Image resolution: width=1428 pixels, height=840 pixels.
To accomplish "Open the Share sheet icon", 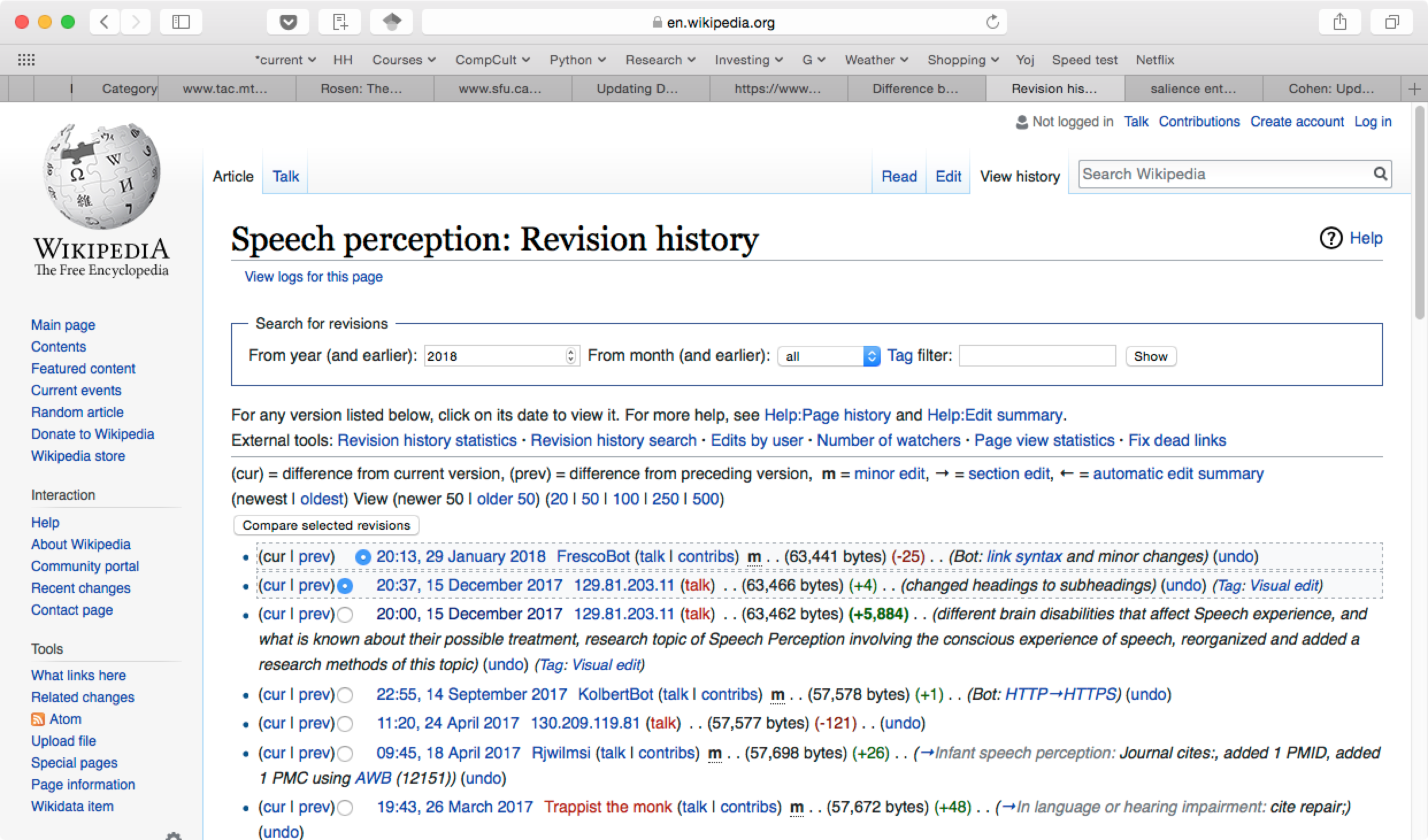I will 1340,22.
